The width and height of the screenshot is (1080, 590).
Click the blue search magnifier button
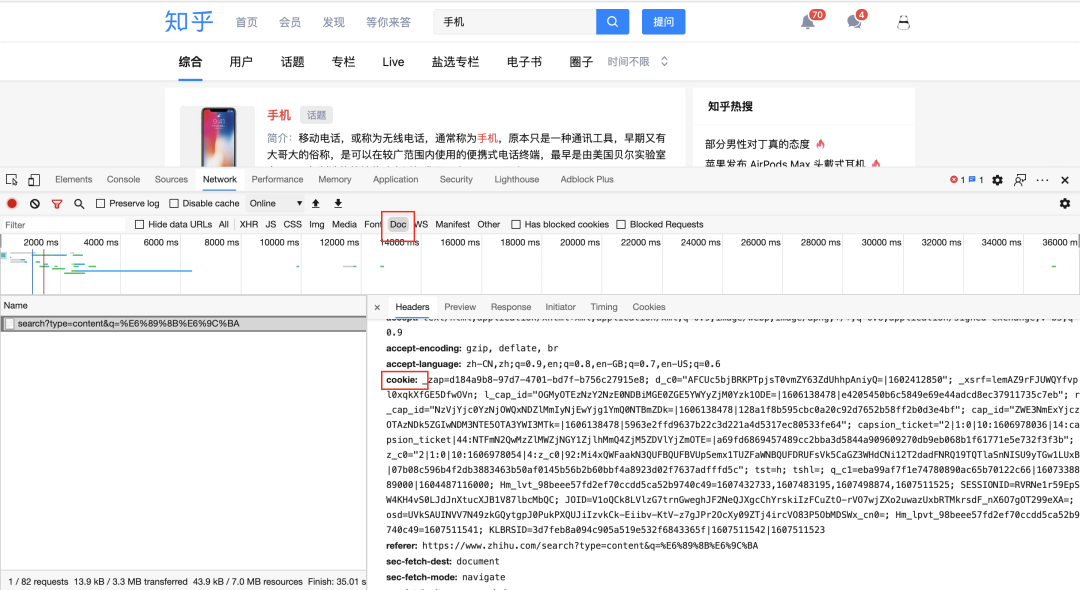click(612, 21)
